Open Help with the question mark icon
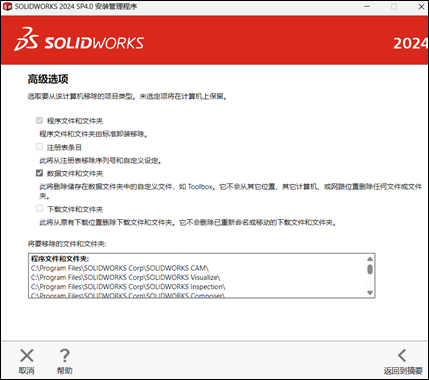 pyautogui.click(x=65, y=356)
